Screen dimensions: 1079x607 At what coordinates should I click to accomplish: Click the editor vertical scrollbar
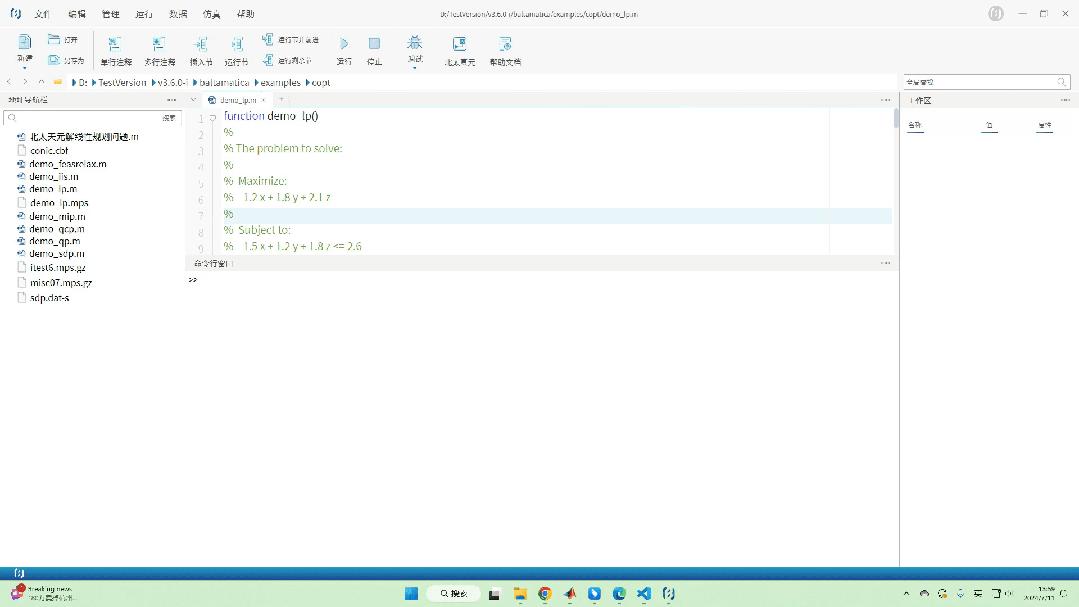click(x=895, y=119)
